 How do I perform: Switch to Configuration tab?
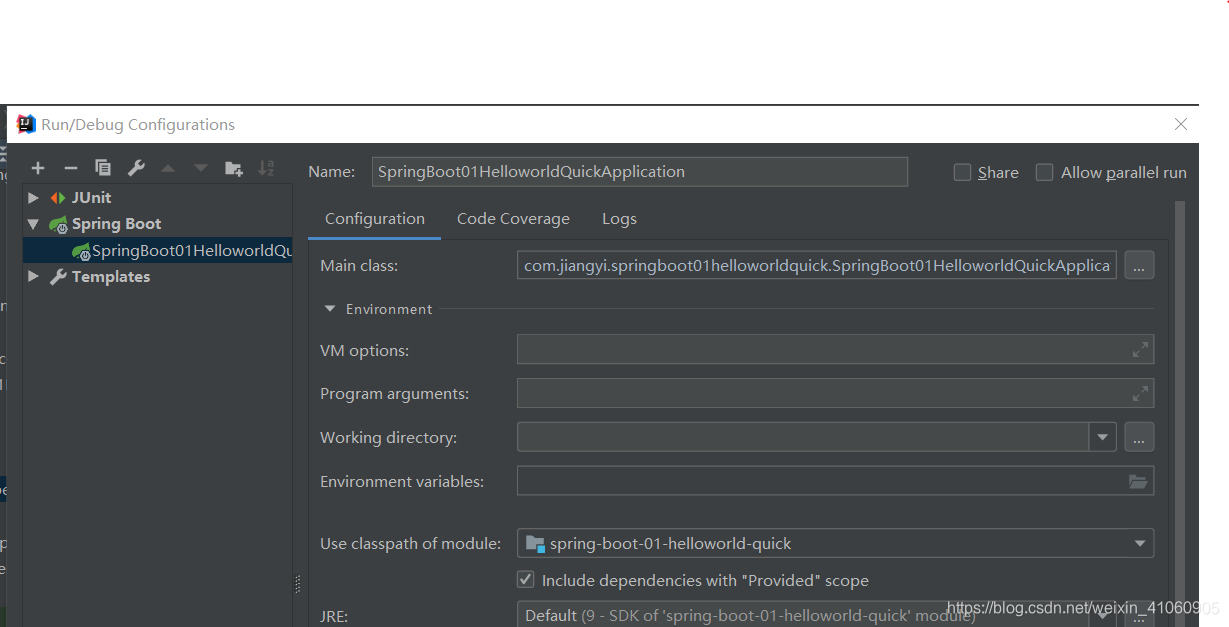(x=375, y=218)
